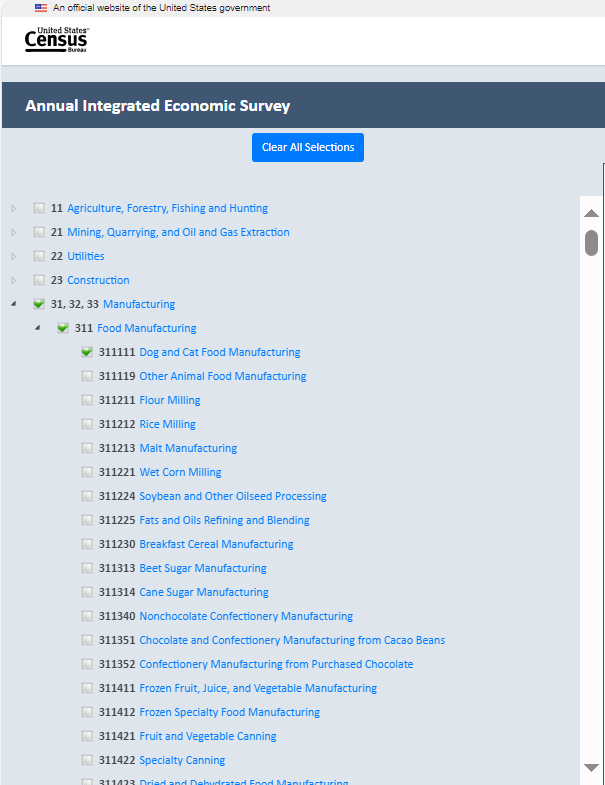Click the scrollbar down arrow
The image size is (605, 785).
591,767
